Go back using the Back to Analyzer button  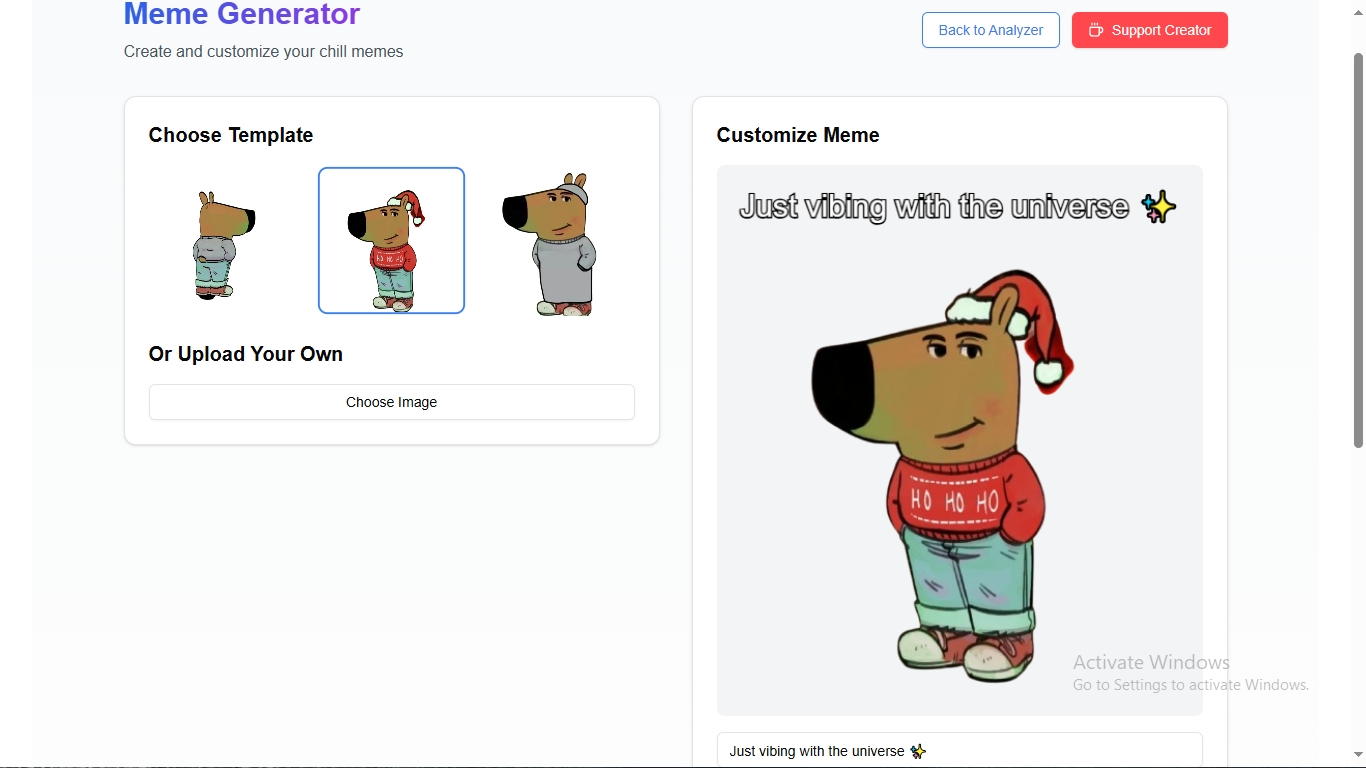coord(991,30)
